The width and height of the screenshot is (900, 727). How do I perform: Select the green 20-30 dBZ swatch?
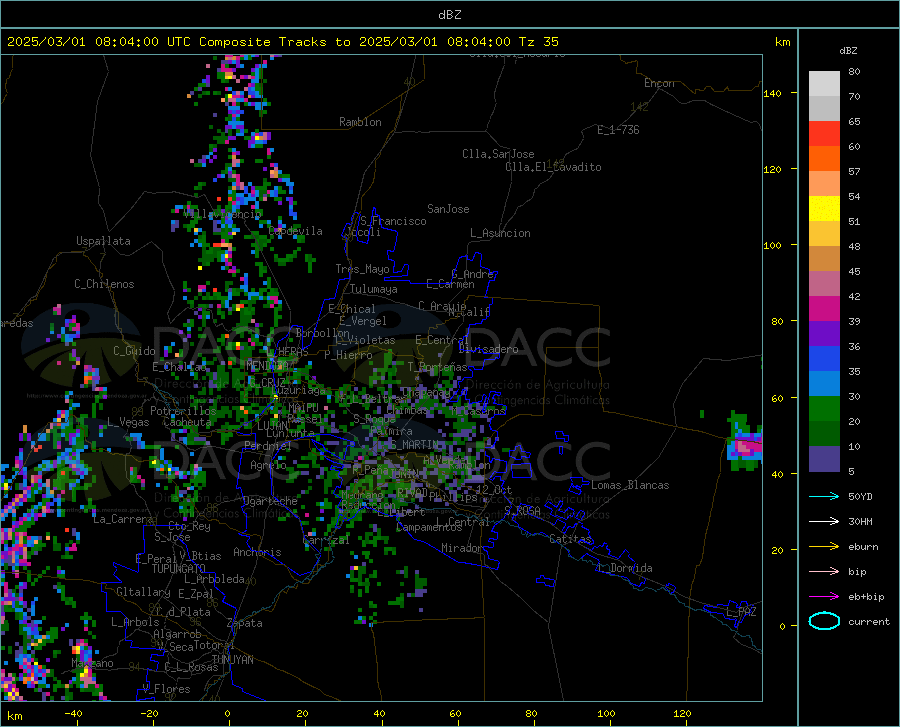click(824, 409)
